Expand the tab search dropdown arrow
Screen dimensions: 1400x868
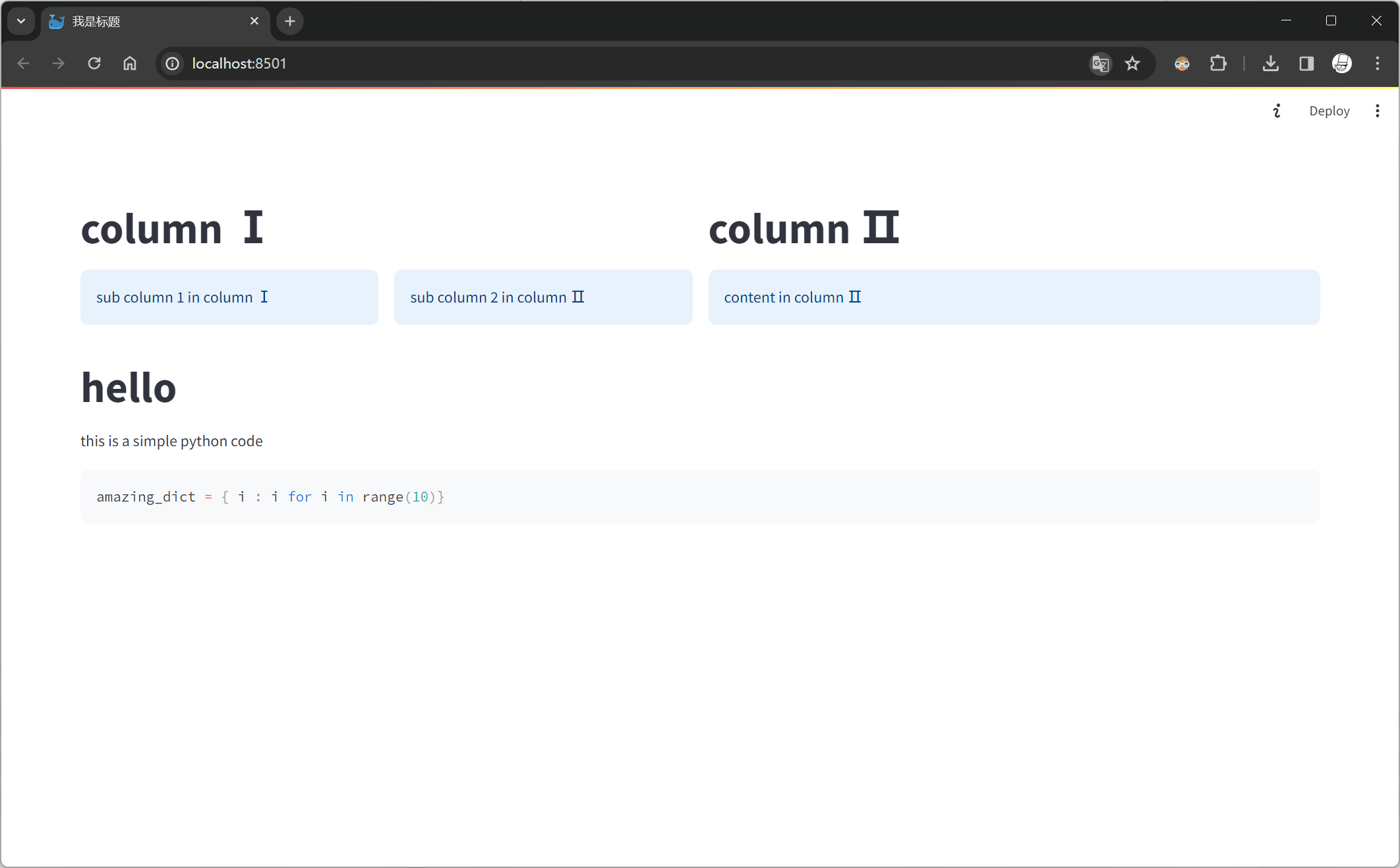tap(21, 21)
